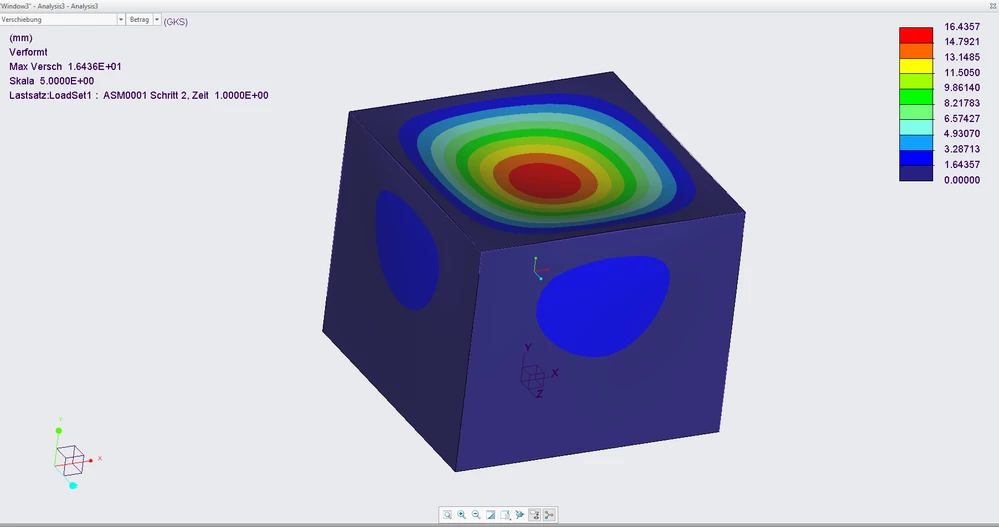Click the window close icon at top right
Screen dimensions: 999x527
[x=993, y=6]
